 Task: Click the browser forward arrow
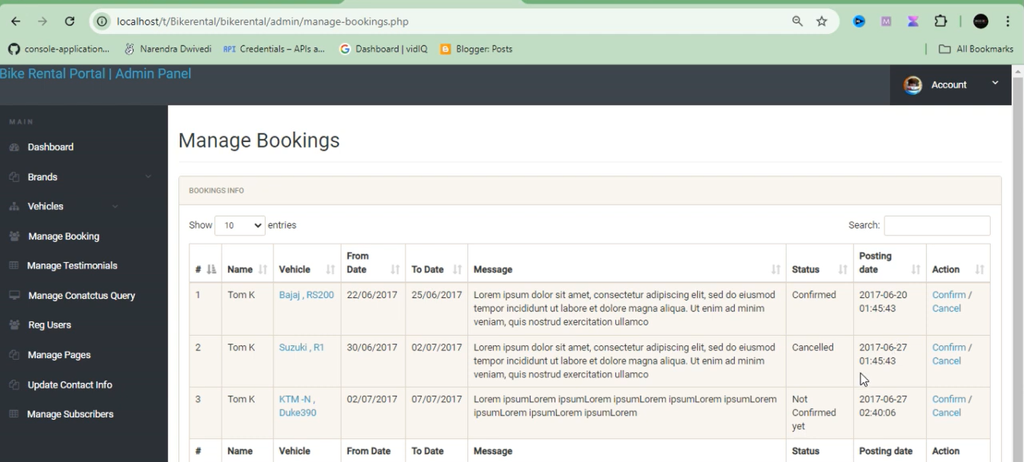[42, 22]
